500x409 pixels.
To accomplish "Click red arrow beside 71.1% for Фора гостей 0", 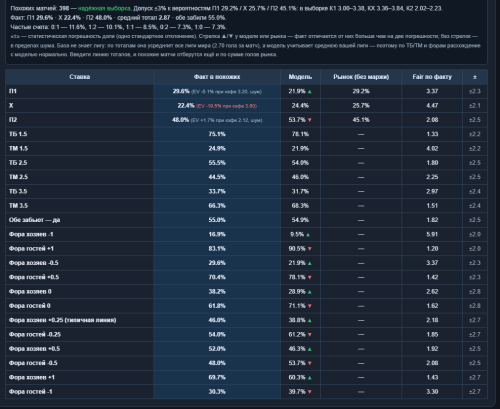I will [310, 306].
